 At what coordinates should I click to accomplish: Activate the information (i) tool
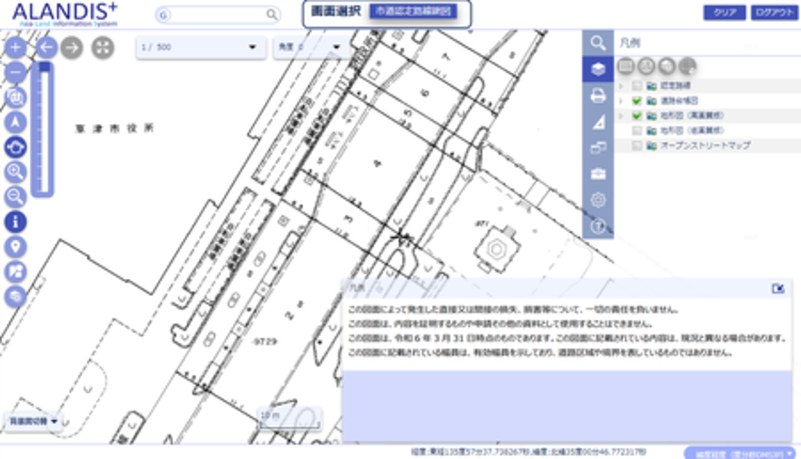(x=15, y=222)
